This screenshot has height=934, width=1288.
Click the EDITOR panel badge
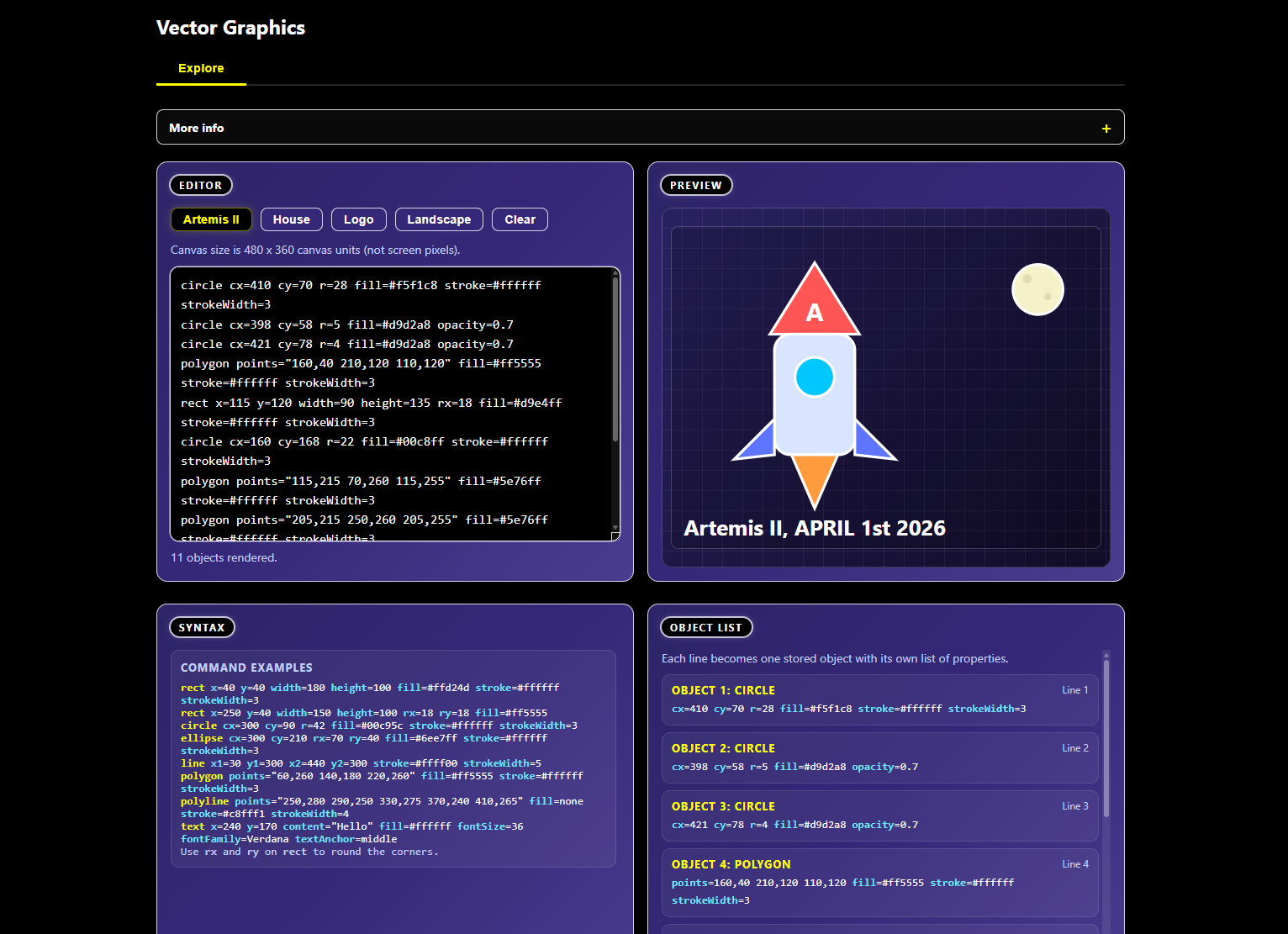[x=201, y=185]
